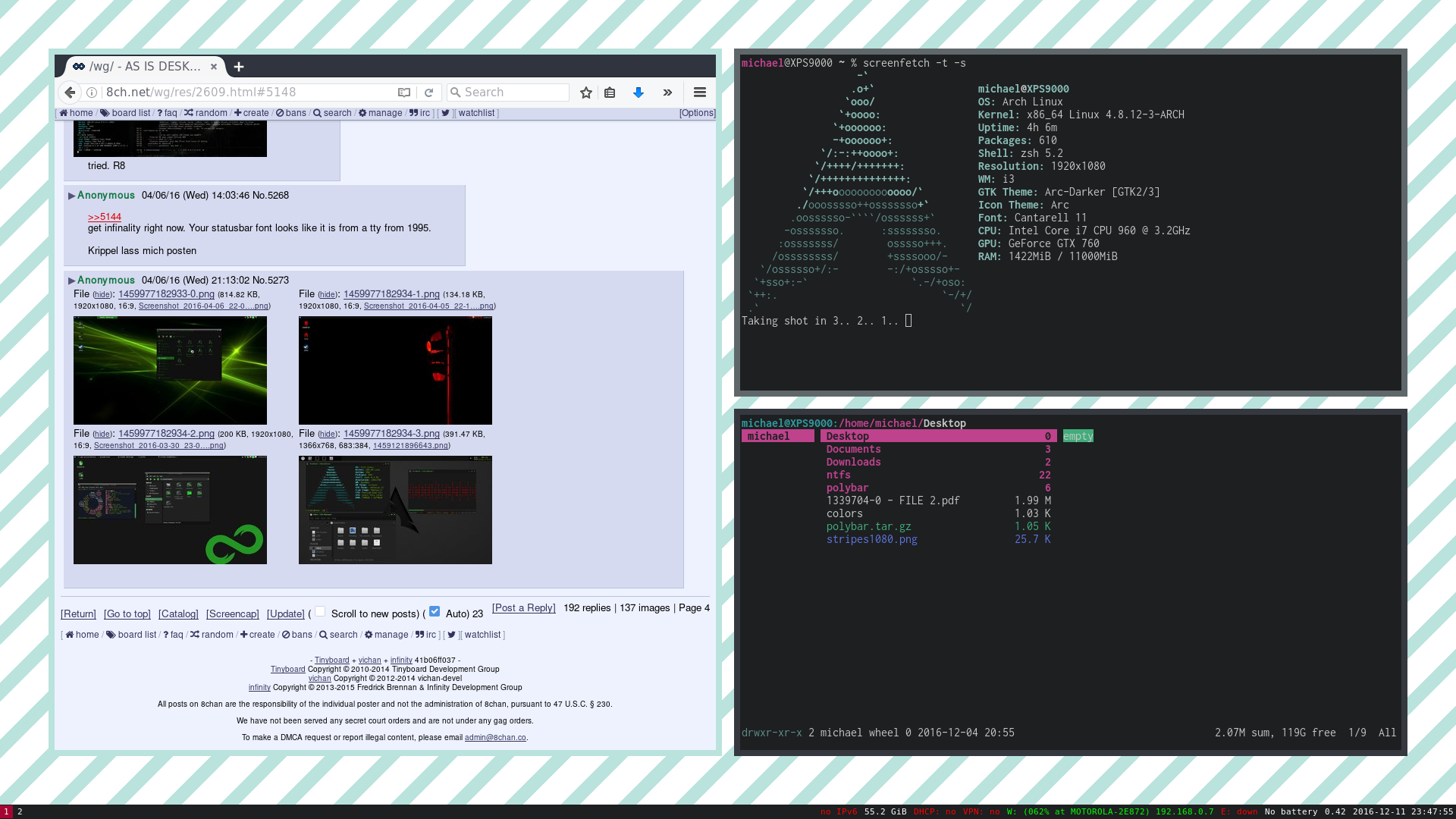Click the admin@8chan.co email link

pyautogui.click(x=495, y=737)
